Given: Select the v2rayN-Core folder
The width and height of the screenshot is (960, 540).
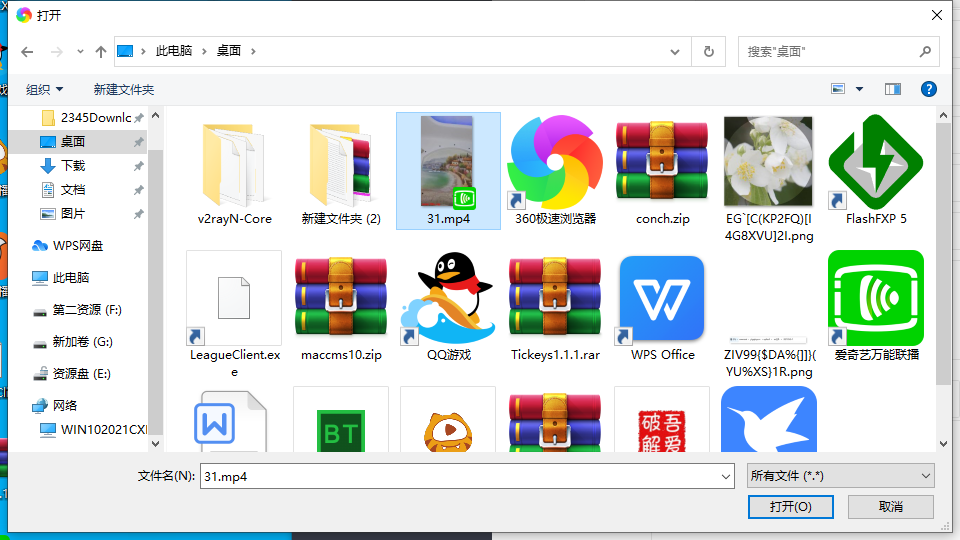Looking at the screenshot, I should [x=234, y=171].
